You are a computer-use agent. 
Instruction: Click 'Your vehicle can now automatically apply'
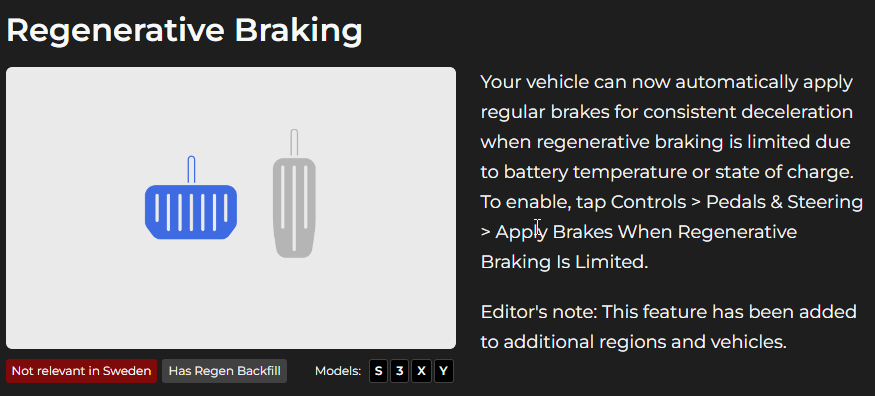coord(666,83)
